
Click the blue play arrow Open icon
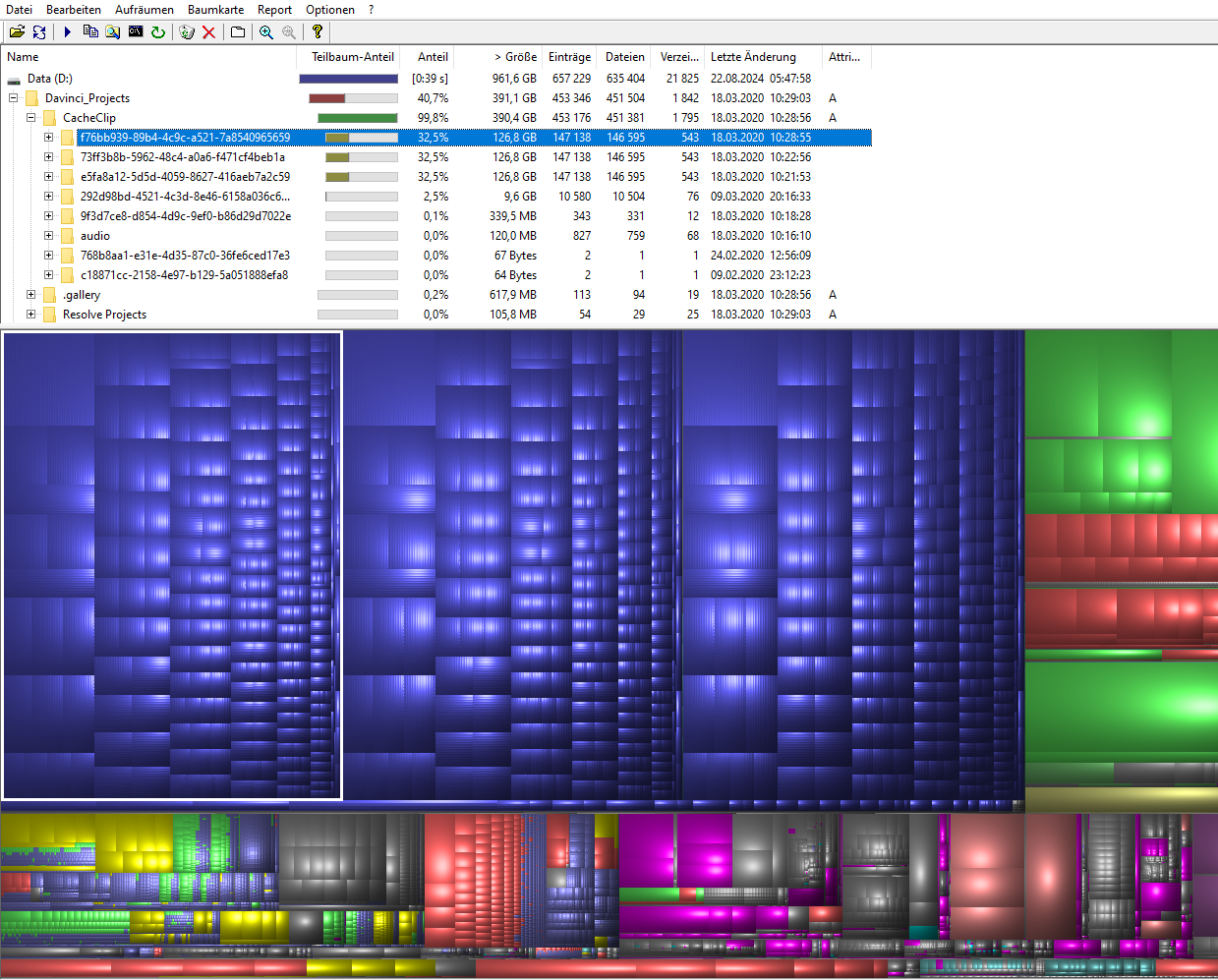(67, 31)
